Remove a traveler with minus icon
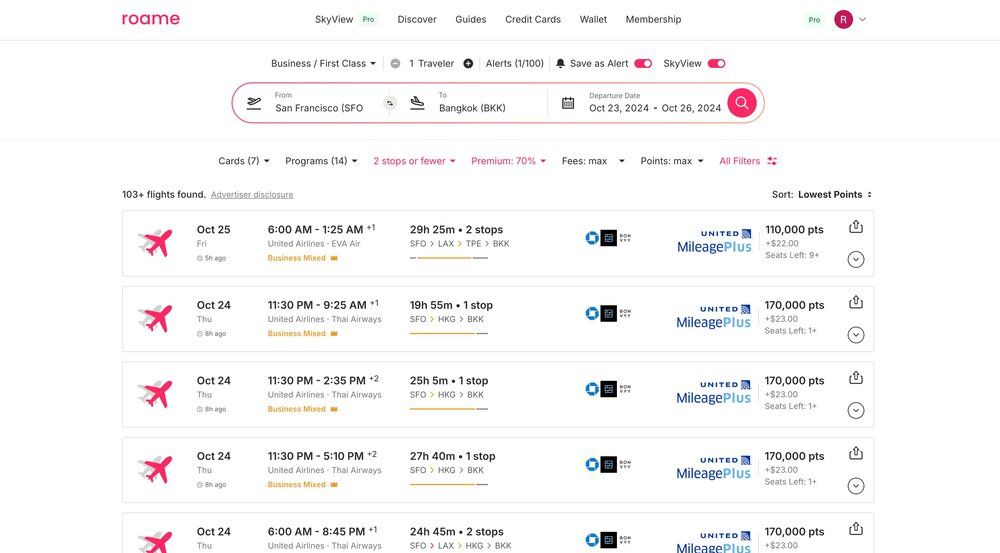The height and width of the screenshot is (553, 1000). [x=395, y=64]
